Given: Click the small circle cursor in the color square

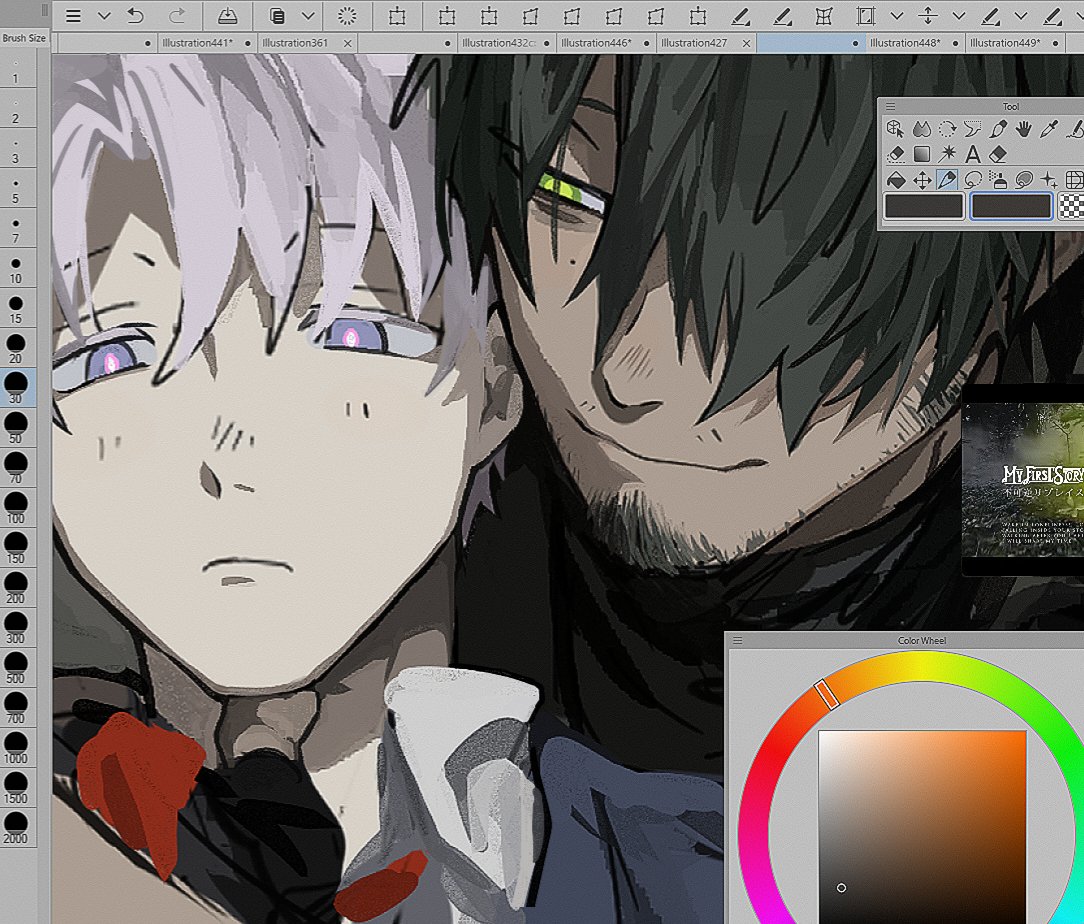Looking at the screenshot, I should [x=841, y=888].
